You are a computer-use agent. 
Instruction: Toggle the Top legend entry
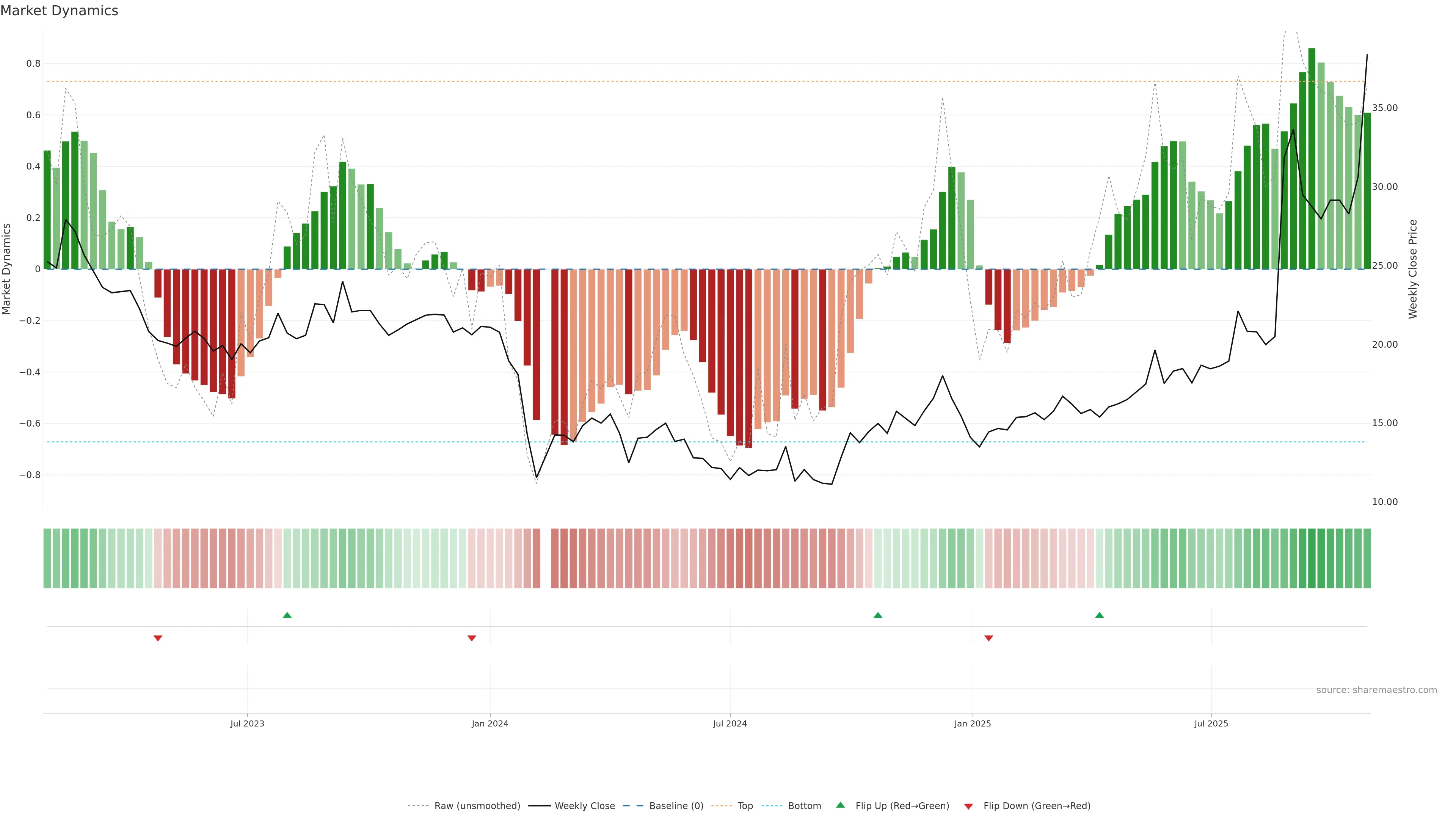[745, 806]
